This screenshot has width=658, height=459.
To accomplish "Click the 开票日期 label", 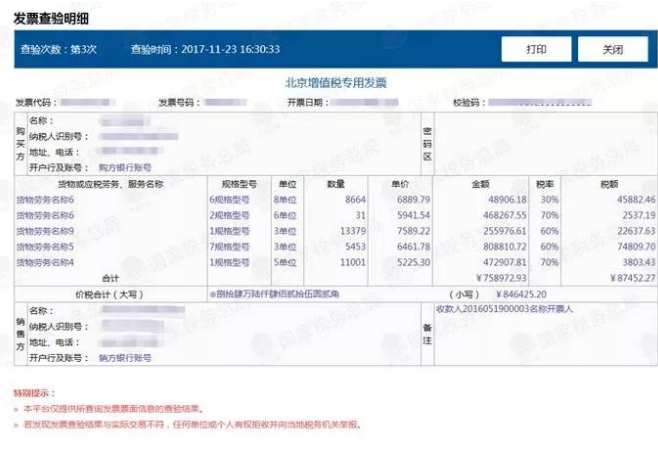I will tap(308, 102).
